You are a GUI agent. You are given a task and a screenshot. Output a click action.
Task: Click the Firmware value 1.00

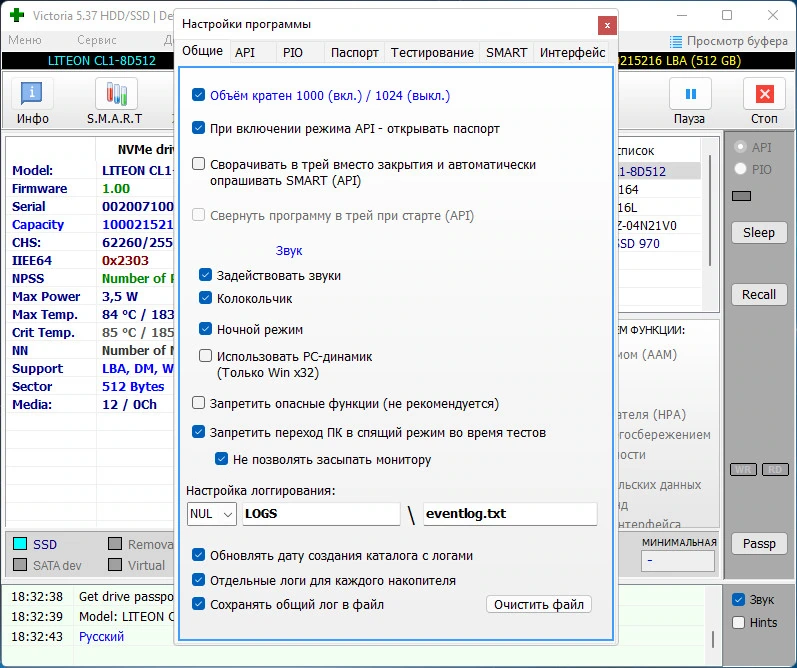(116, 189)
